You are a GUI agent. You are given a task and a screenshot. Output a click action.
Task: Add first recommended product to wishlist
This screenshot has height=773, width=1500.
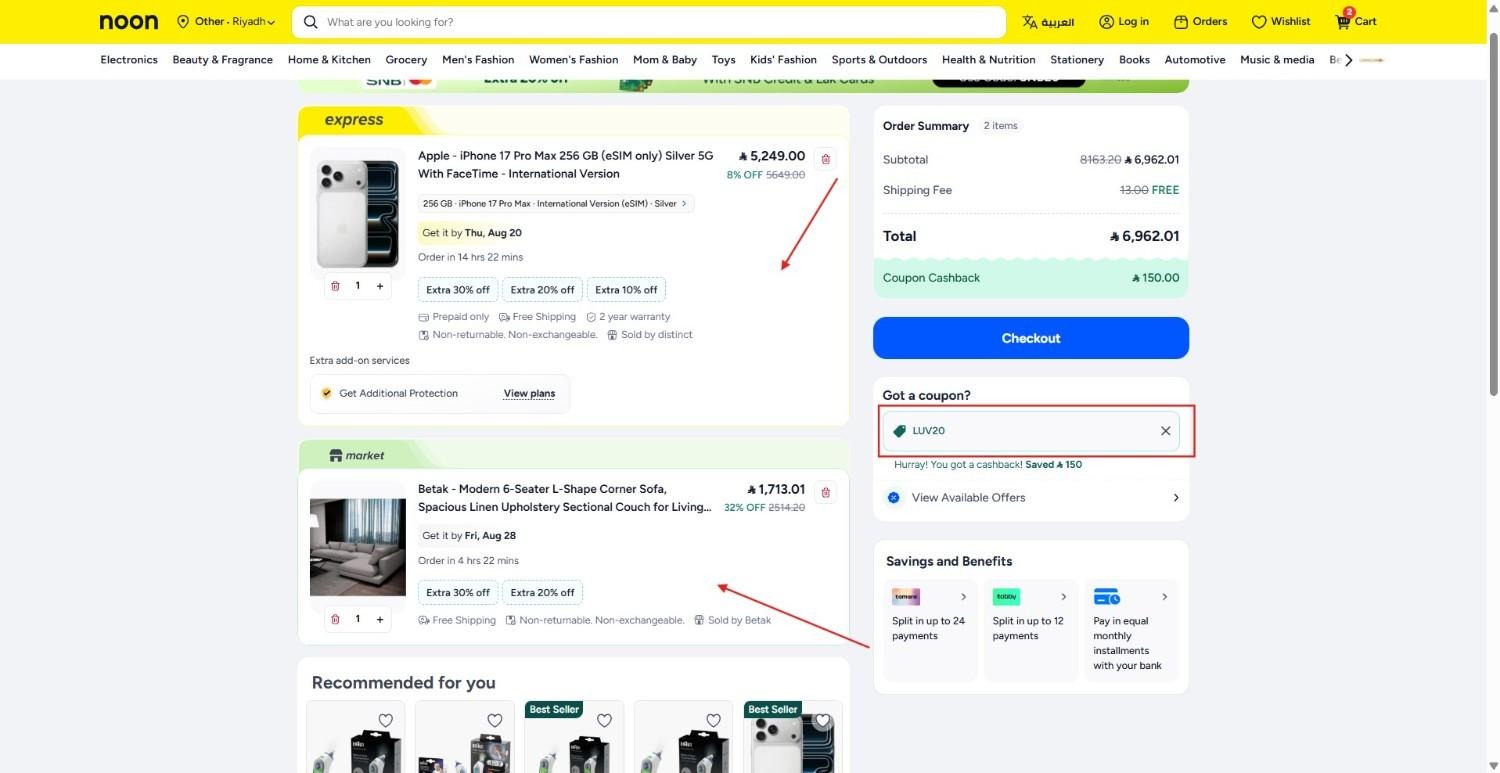(x=386, y=720)
